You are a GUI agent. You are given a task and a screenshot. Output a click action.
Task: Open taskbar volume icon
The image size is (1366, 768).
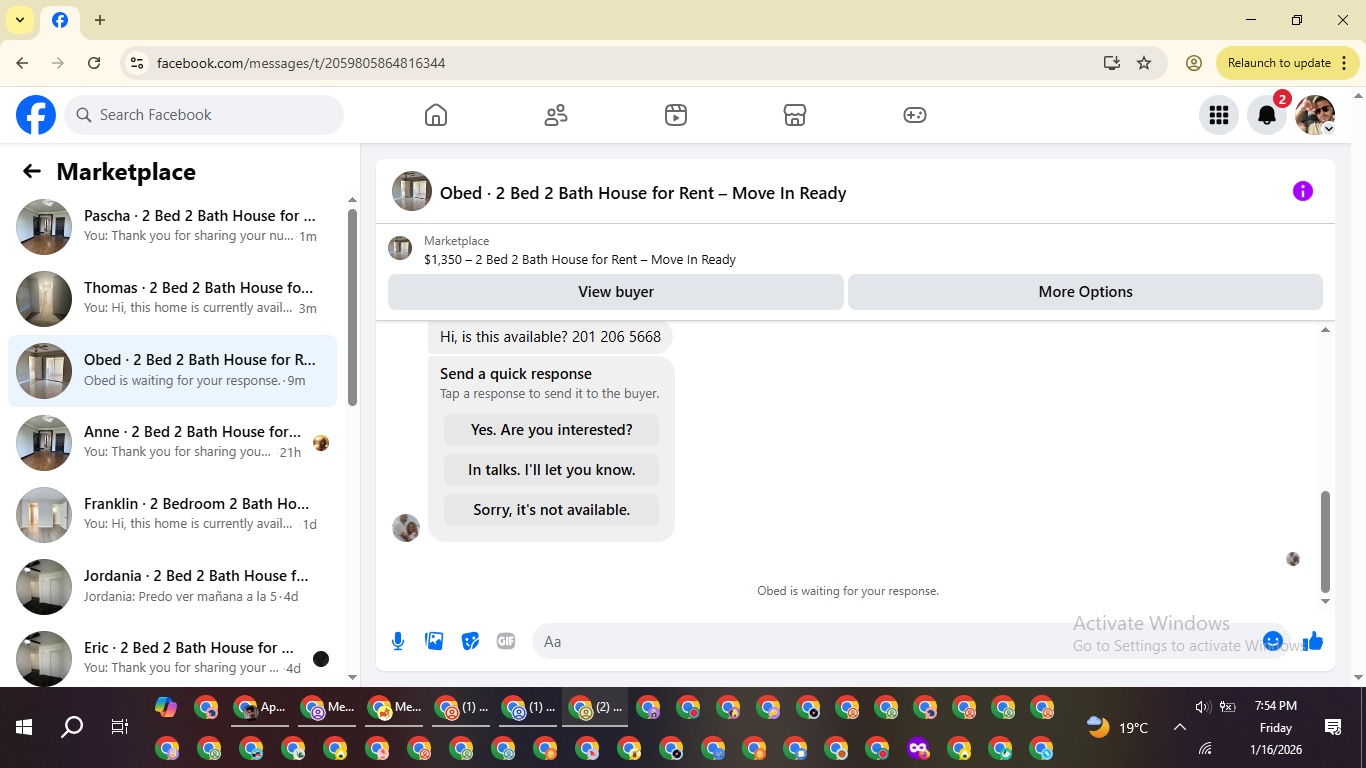pos(1203,707)
